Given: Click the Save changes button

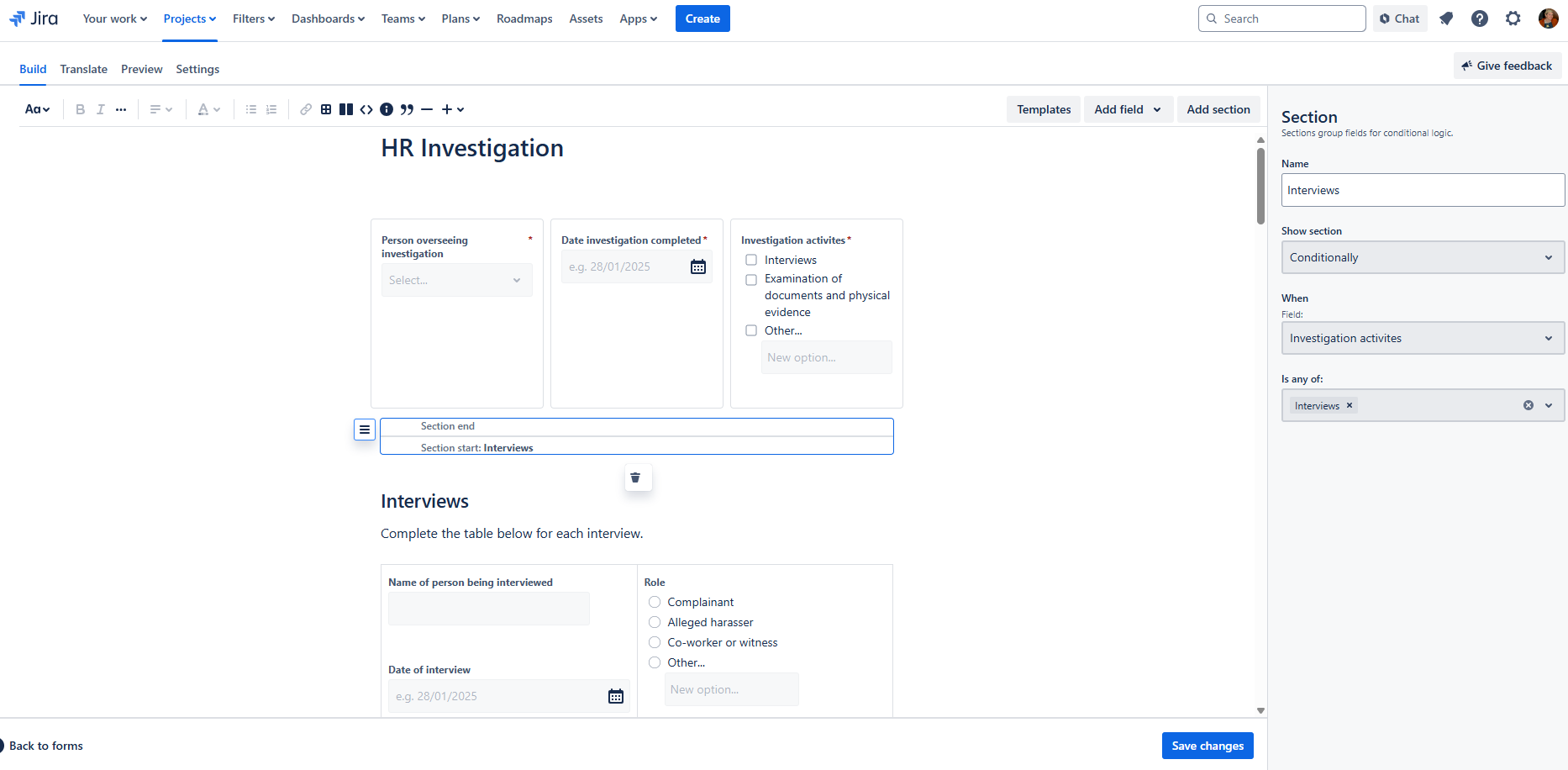Looking at the screenshot, I should (1208, 746).
